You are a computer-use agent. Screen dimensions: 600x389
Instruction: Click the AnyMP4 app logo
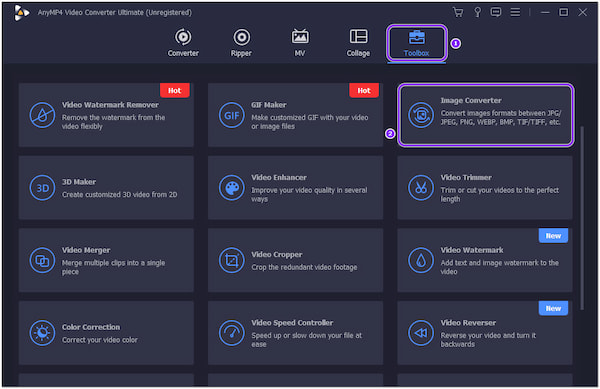(21, 13)
